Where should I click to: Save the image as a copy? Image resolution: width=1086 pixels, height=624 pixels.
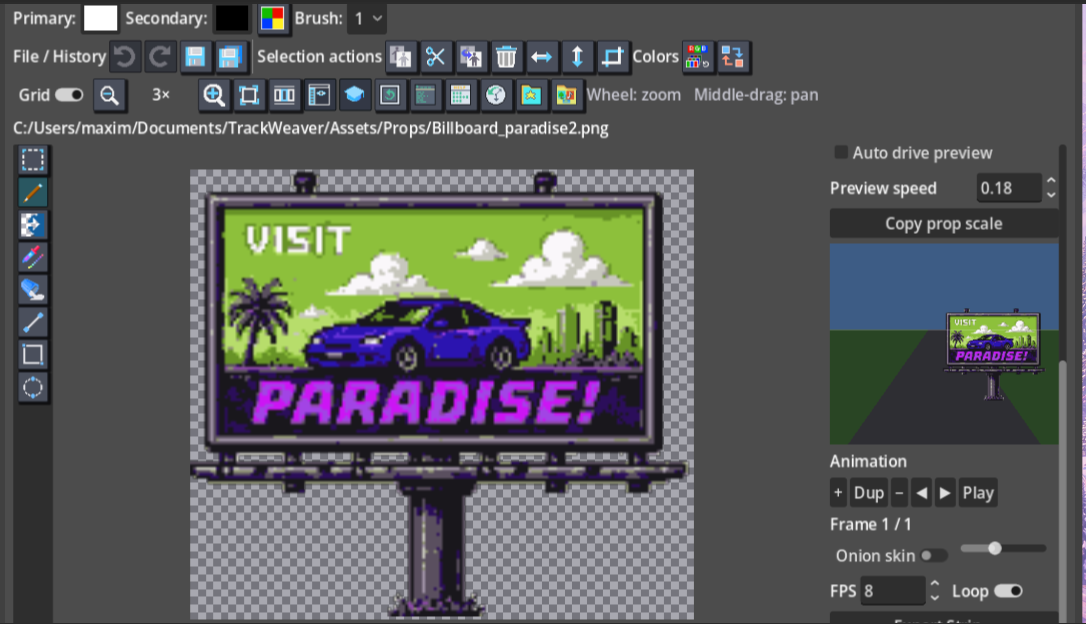pyautogui.click(x=230, y=57)
